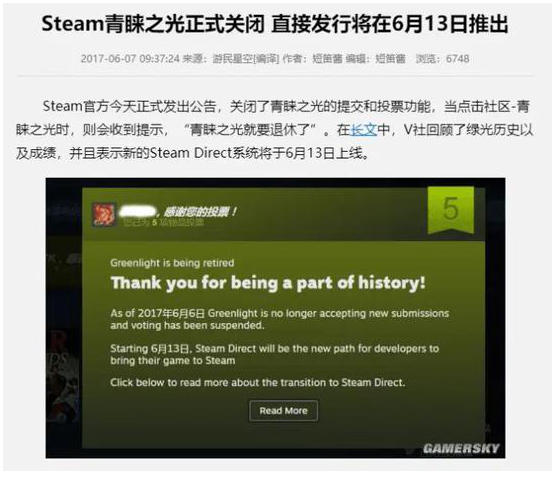Click the GAMERSKY watermark logo
The height and width of the screenshot is (478, 552).
coord(461,448)
